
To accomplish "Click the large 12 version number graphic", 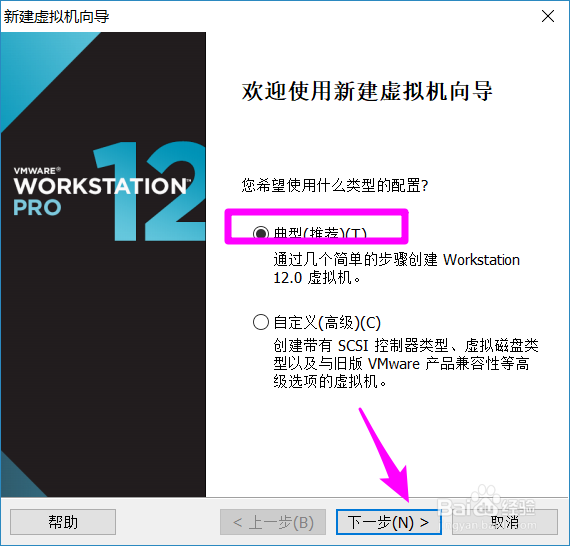I will [149, 191].
